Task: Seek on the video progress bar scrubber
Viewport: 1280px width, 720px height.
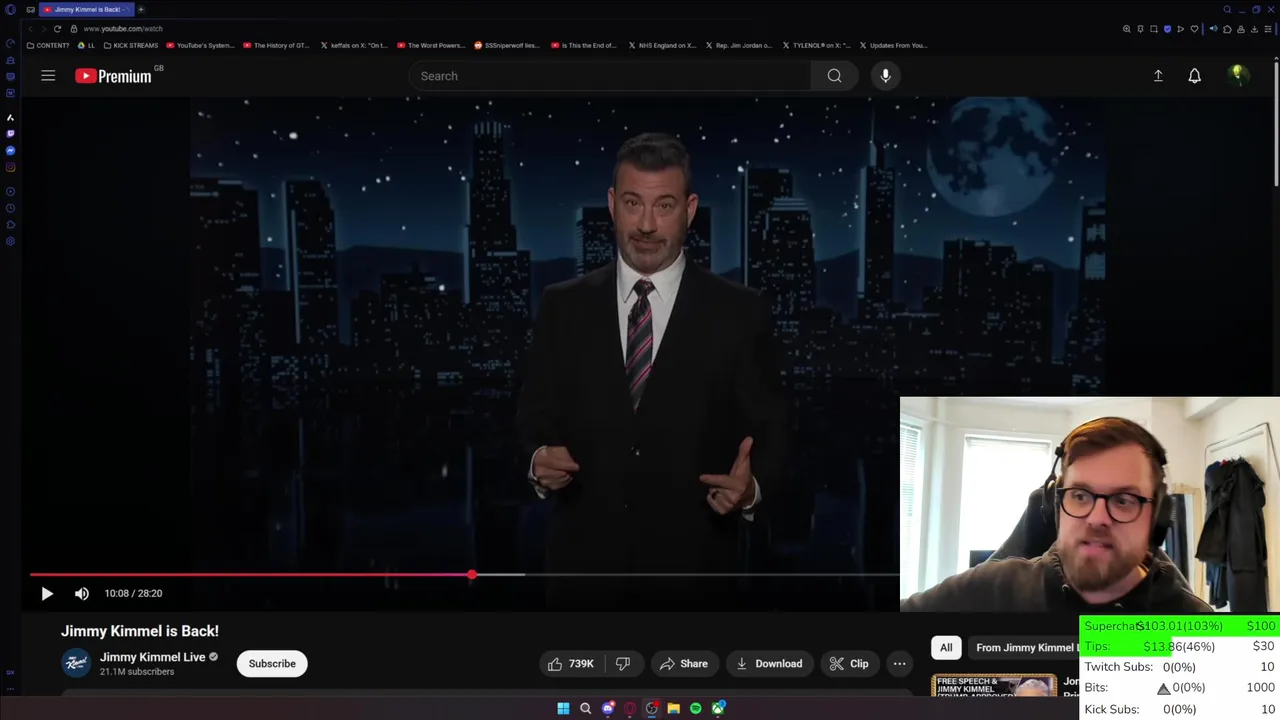Action: coord(471,575)
